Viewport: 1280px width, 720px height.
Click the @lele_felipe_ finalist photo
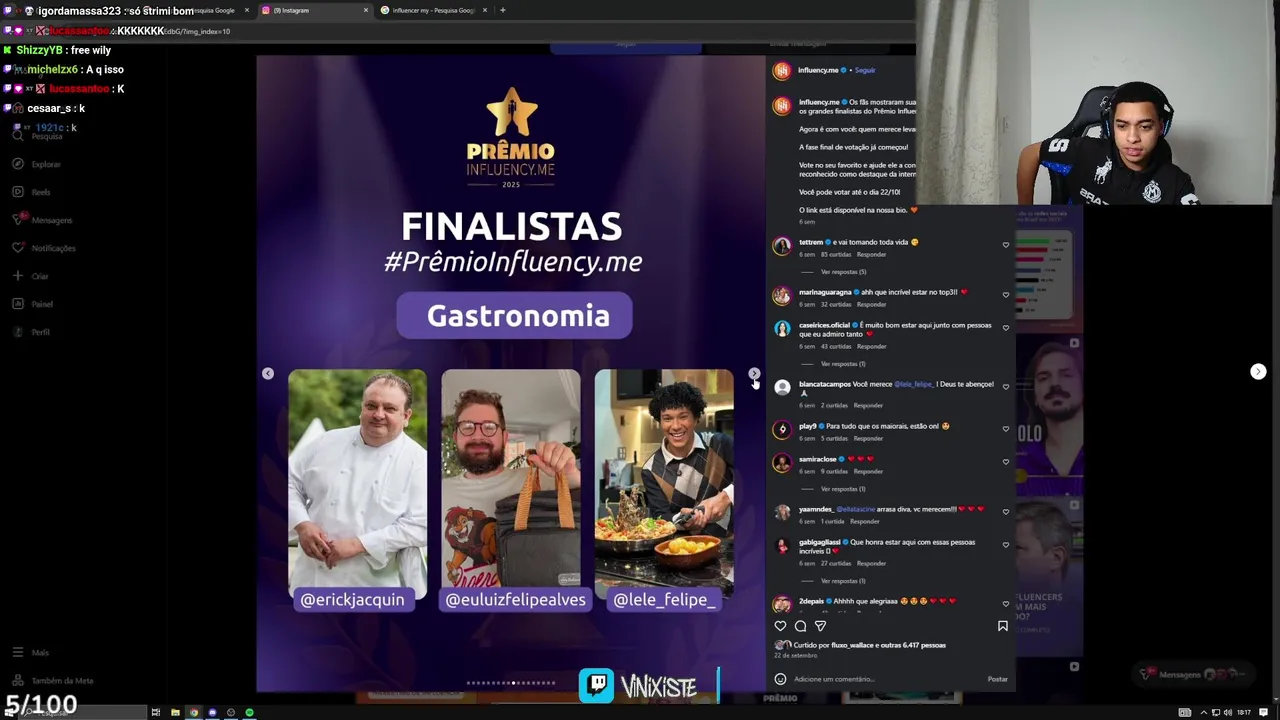664,484
